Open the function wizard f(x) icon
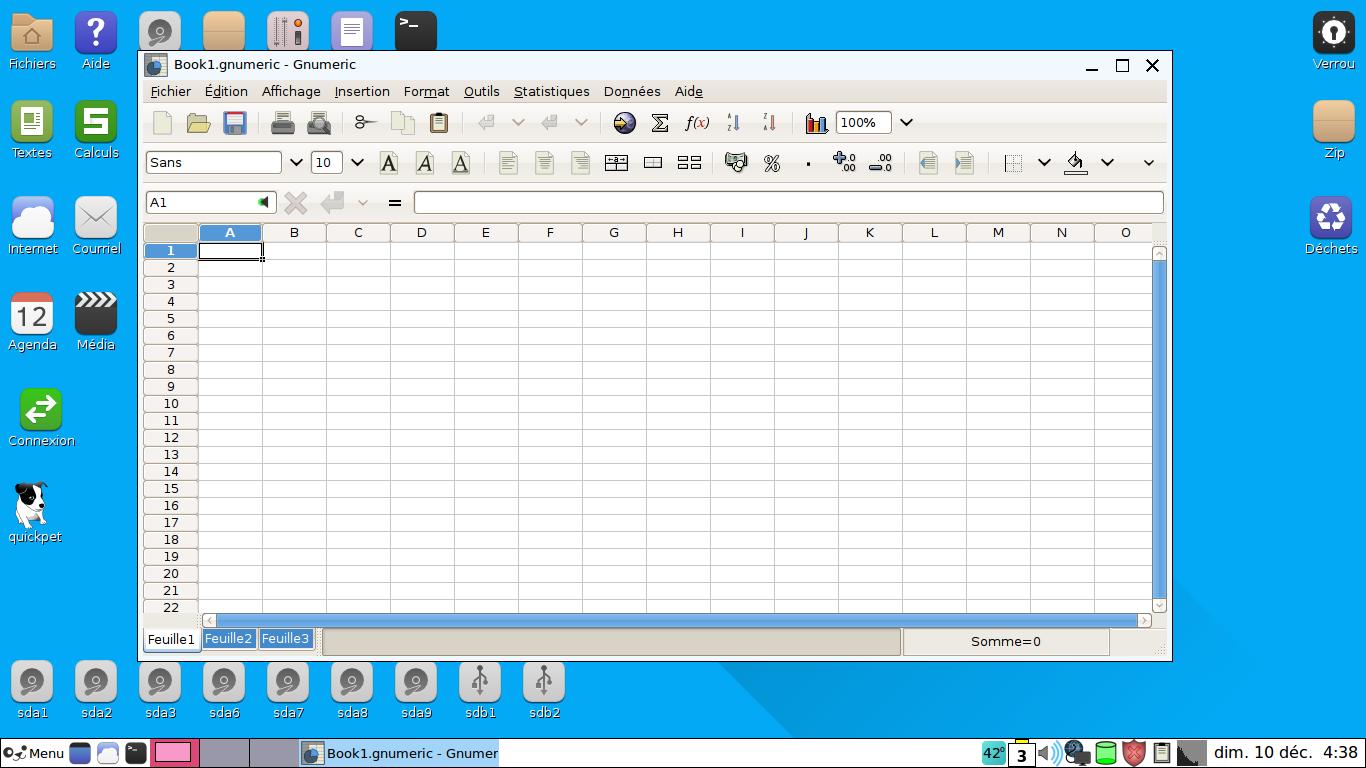This screenshot has width=1366, height=768. (697, 123)
